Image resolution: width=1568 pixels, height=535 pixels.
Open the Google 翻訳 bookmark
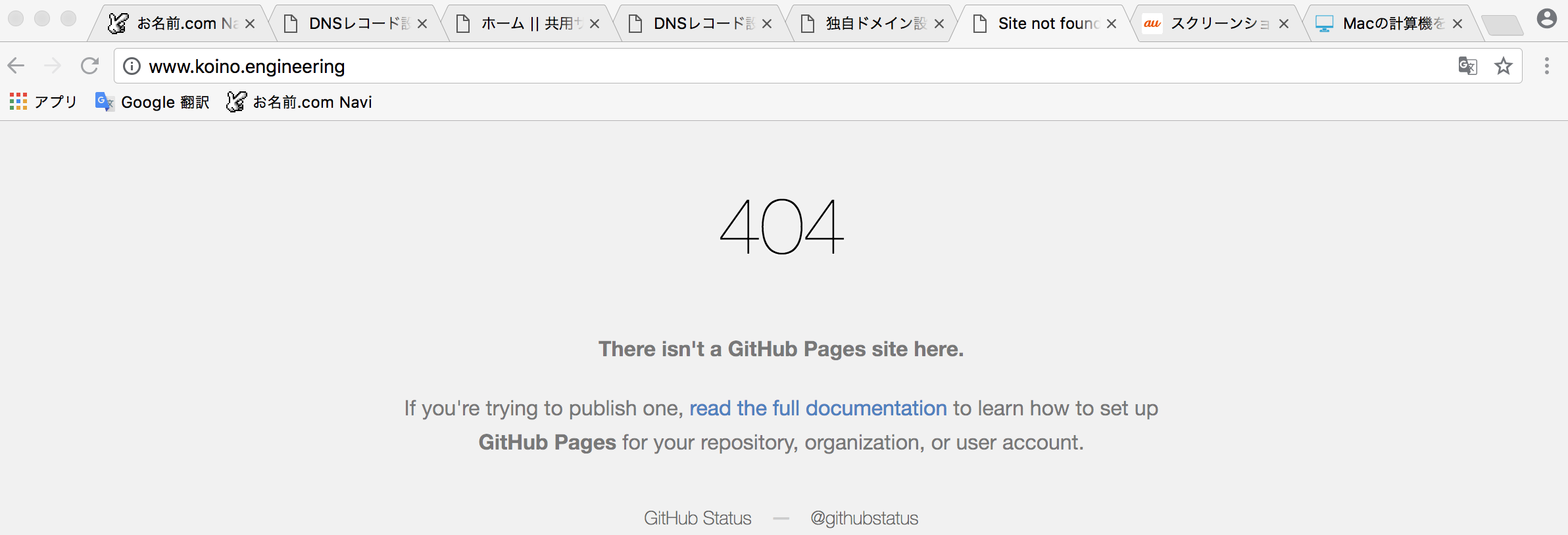[x=152, y=102]
